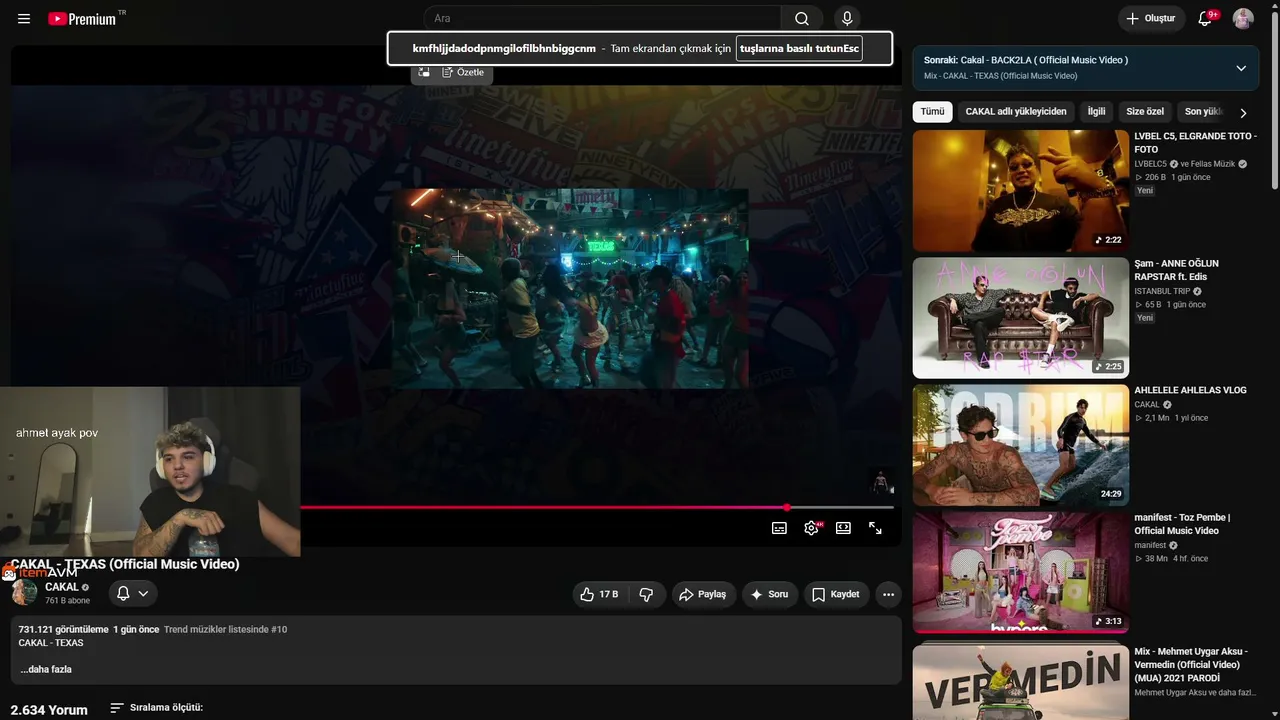1280x720 pixels.
Task: Open subscription notification bell dropdown
Action: 132,593
